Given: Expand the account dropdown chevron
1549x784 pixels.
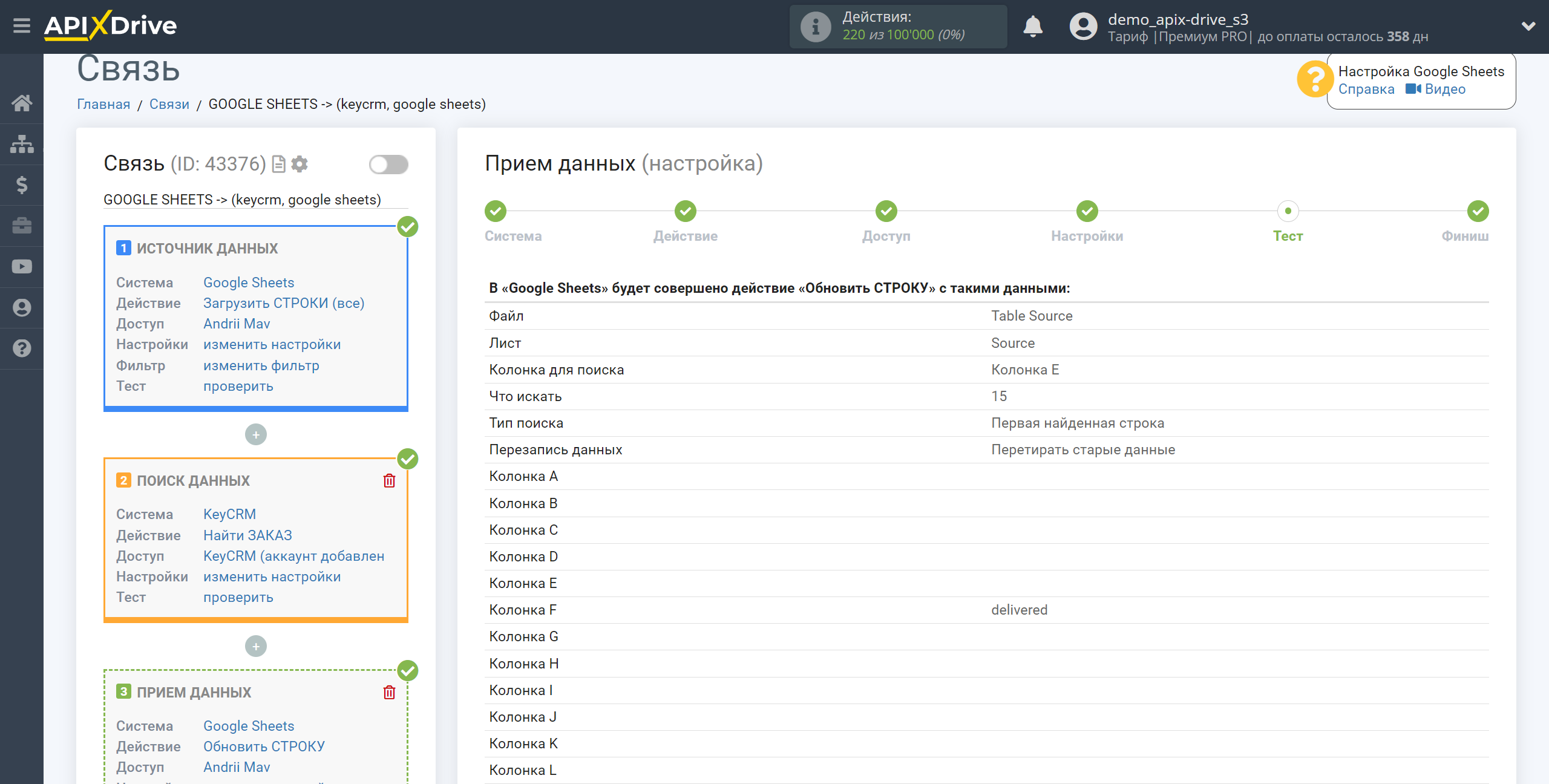Looking at the screenshot, I should pyautogui.click(x=1528, y=26).
